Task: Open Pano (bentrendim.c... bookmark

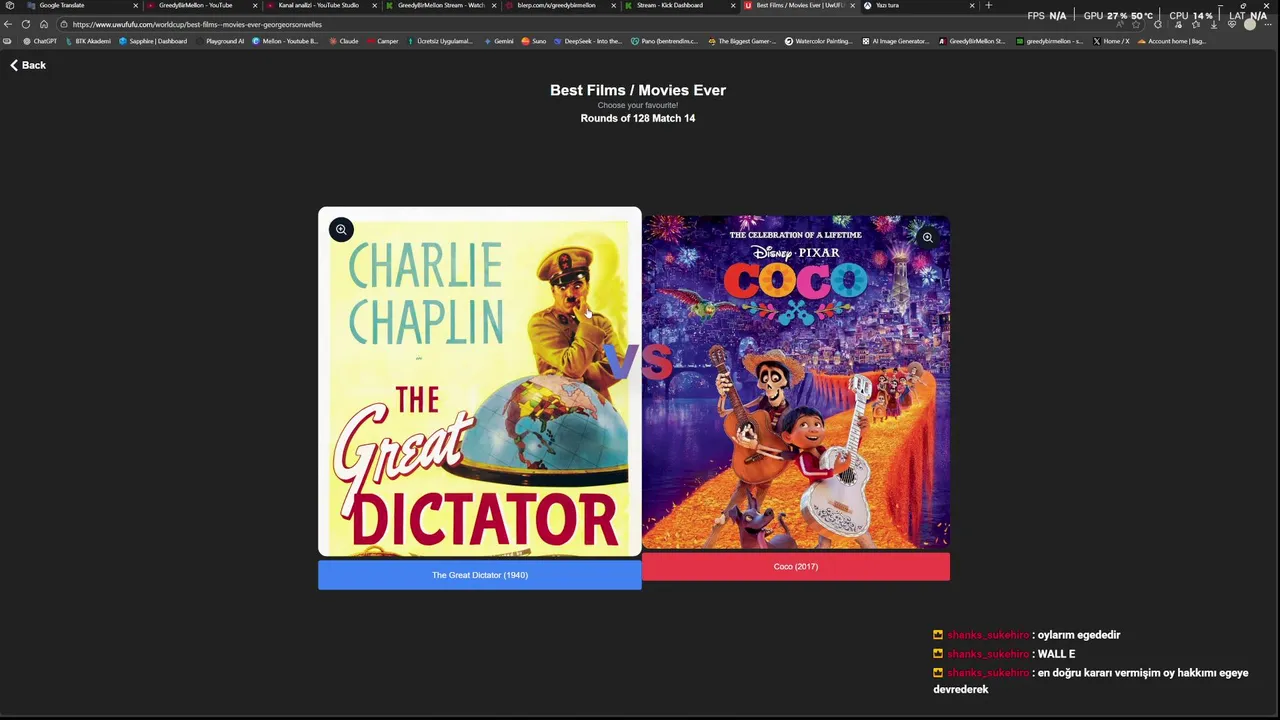Action: tap(665, 41)
